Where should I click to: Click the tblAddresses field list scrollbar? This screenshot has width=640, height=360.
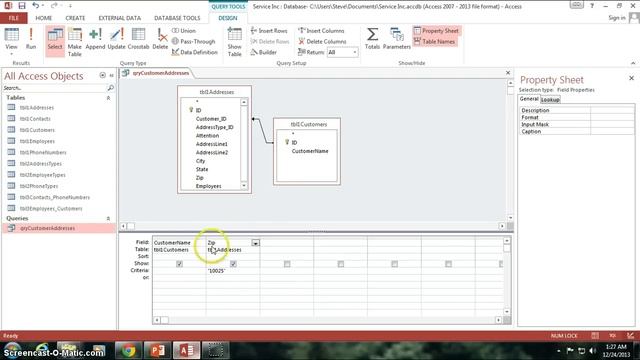244,144
